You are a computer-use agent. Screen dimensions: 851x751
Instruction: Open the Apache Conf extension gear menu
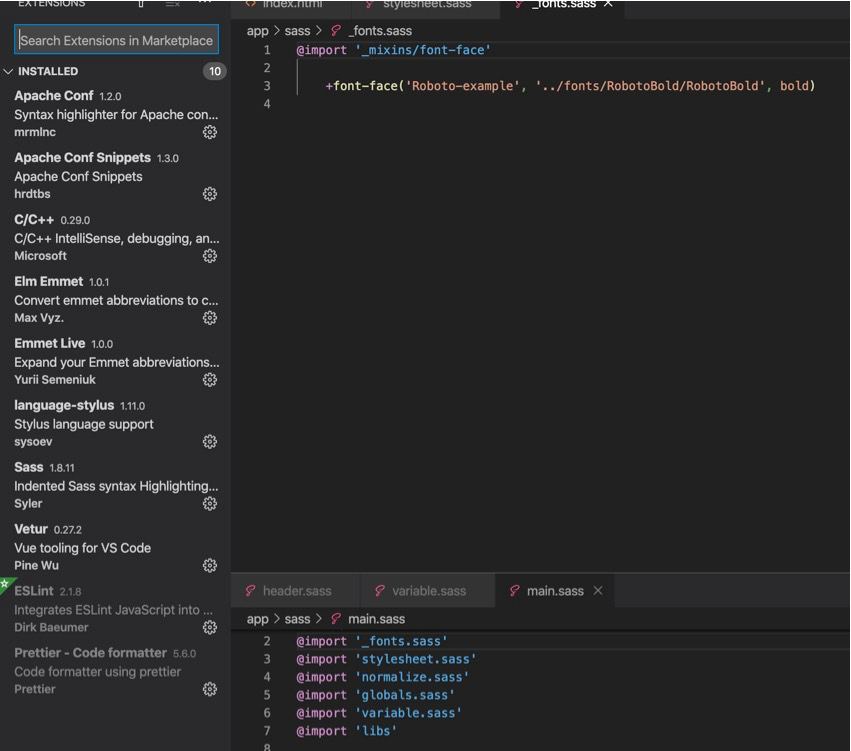tap(209, 132)
